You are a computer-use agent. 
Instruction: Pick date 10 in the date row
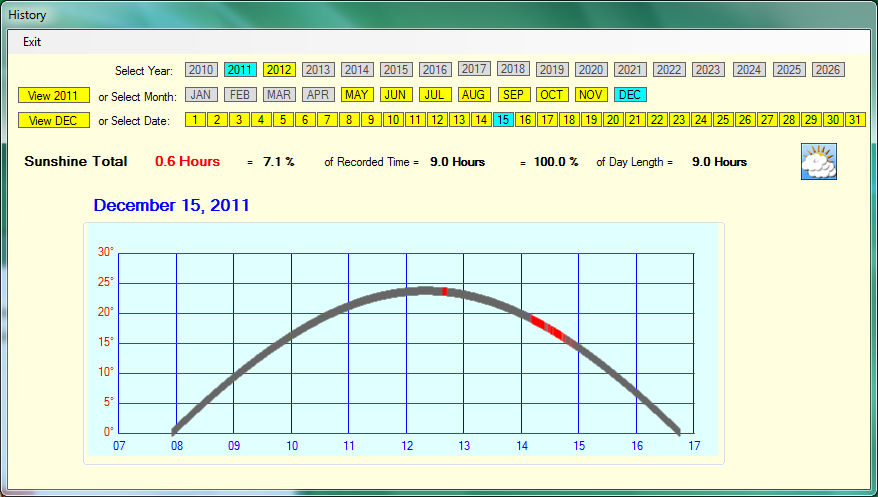click(393, 119)
